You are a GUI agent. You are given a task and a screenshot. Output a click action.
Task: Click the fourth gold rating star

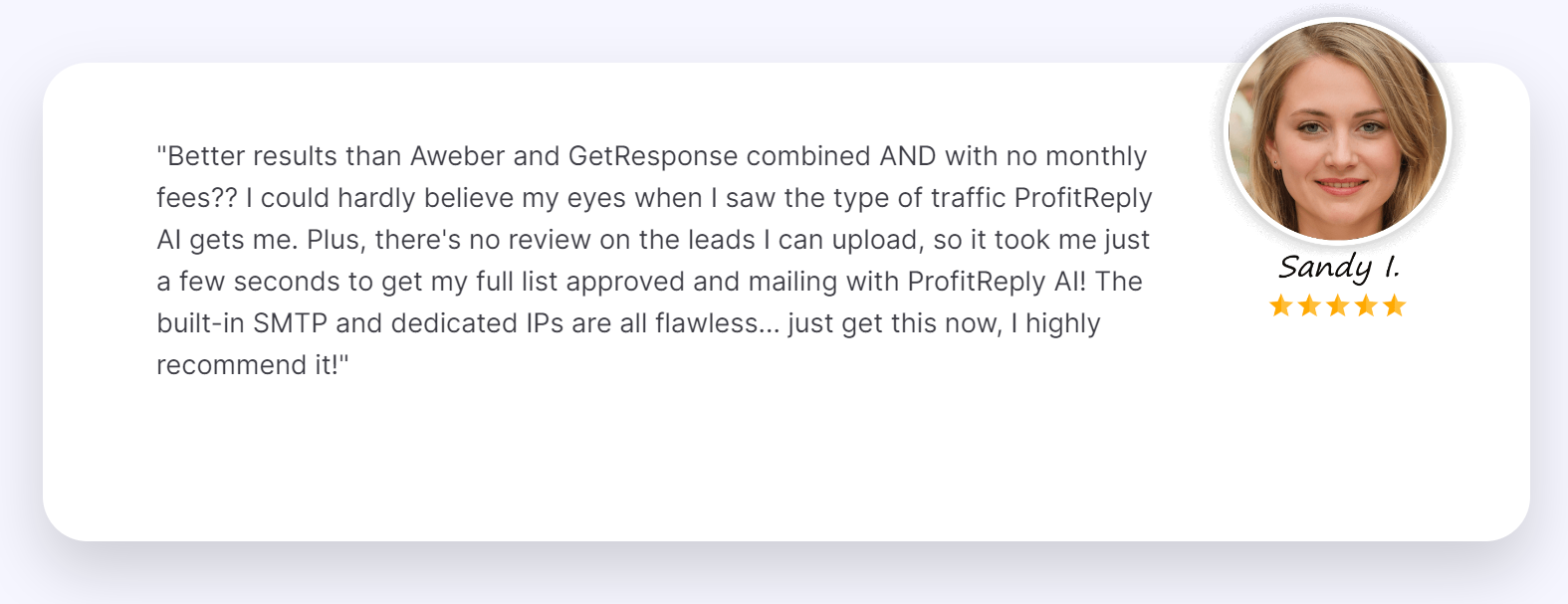click(x=1366, y=305)
